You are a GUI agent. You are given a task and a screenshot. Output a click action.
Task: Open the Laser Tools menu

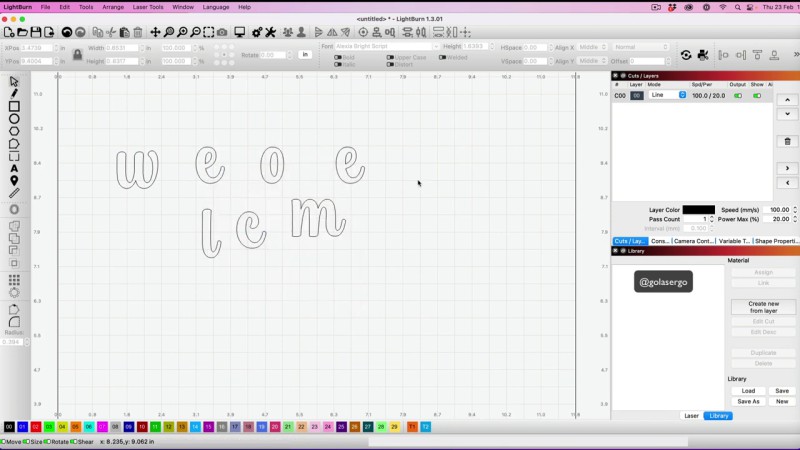click(x=148, y=7)
